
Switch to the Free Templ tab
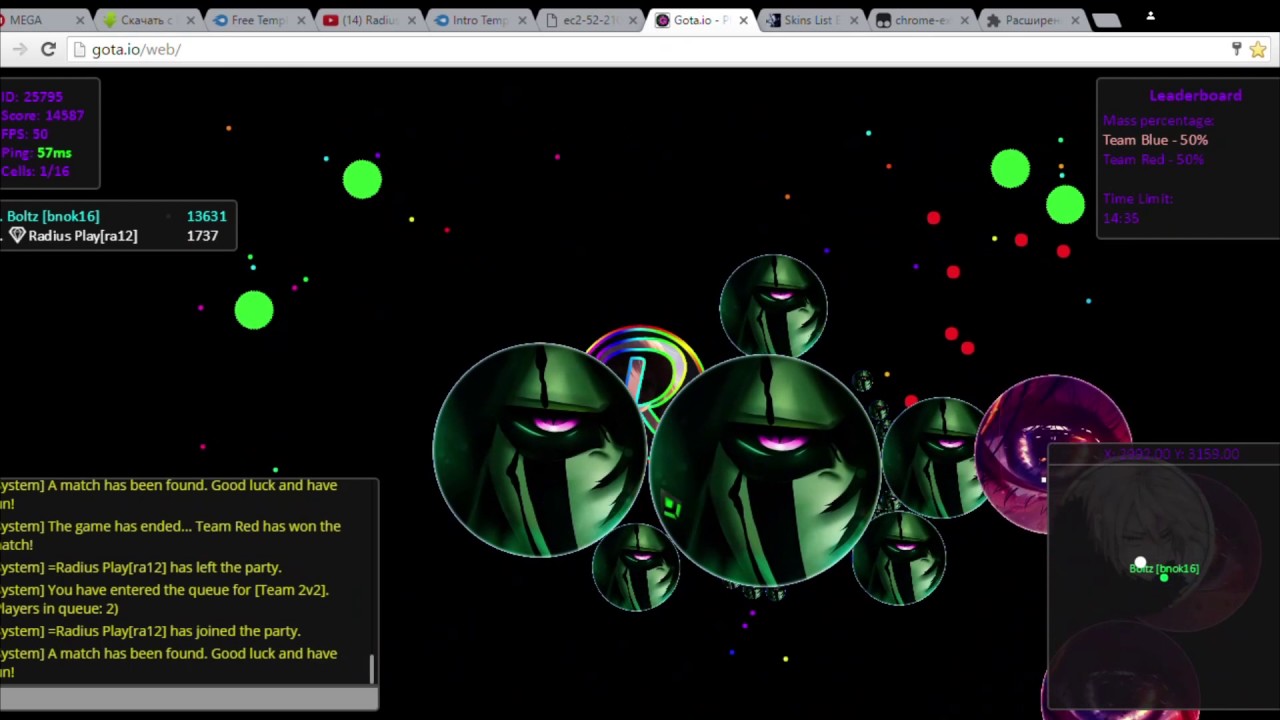[256, 20]
